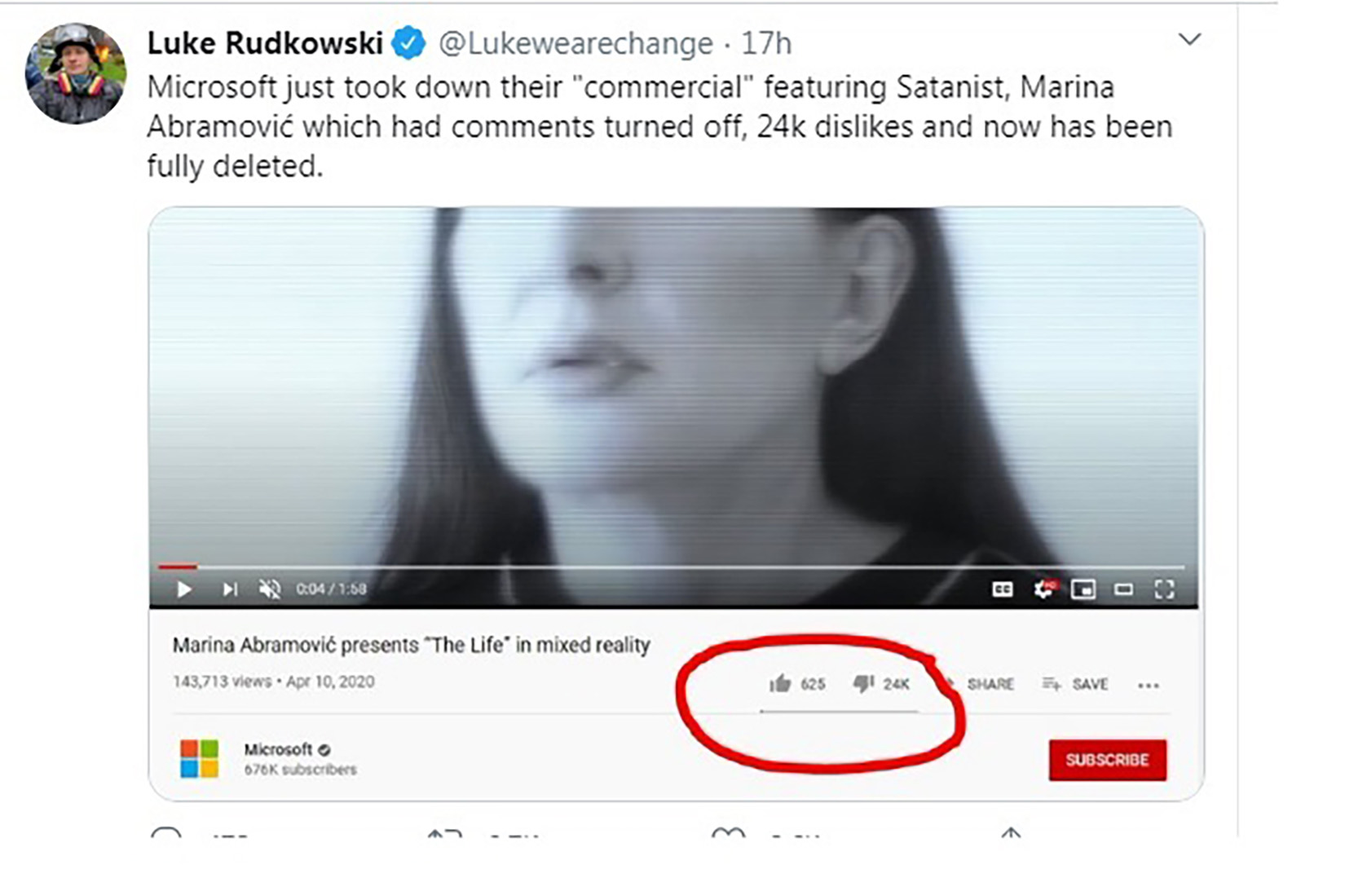The height and width of the screenshot is (896, 1345).
Task: Skip to the next video
Action: pyautogui.click(x=230, y=589)
